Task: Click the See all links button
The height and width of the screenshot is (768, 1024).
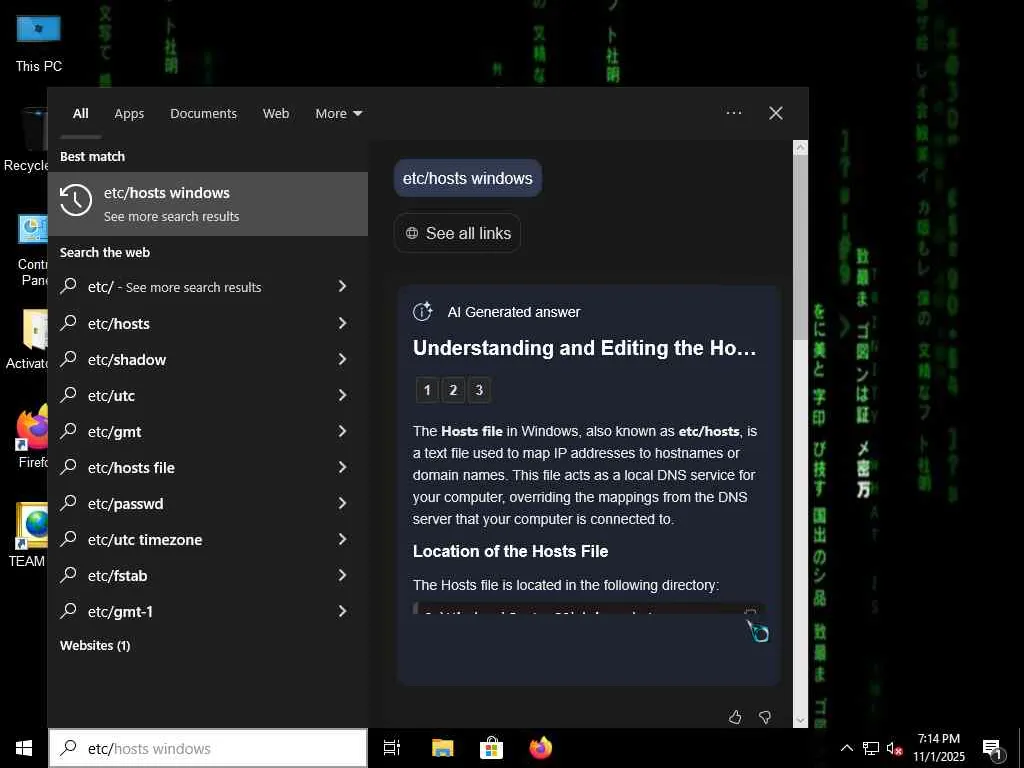Action: click(458, 233)
